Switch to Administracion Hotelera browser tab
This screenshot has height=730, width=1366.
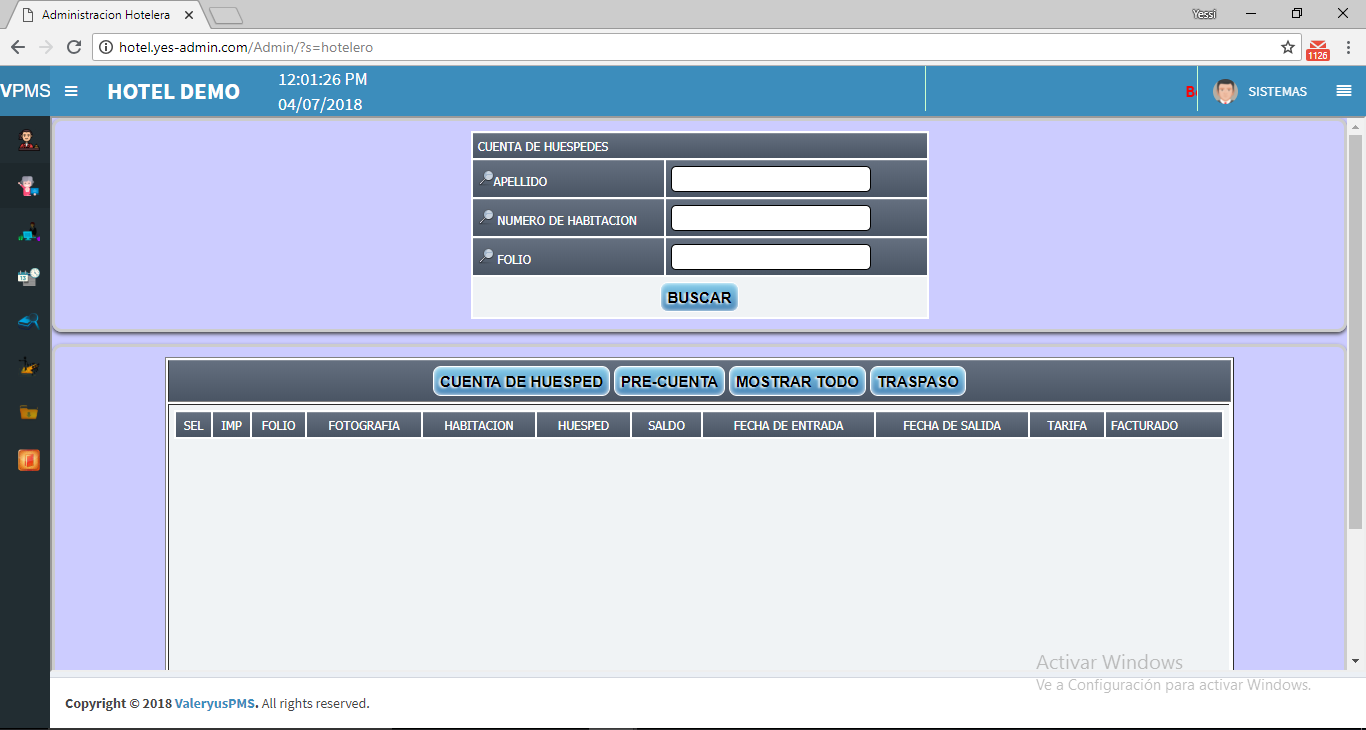(105, 15)
